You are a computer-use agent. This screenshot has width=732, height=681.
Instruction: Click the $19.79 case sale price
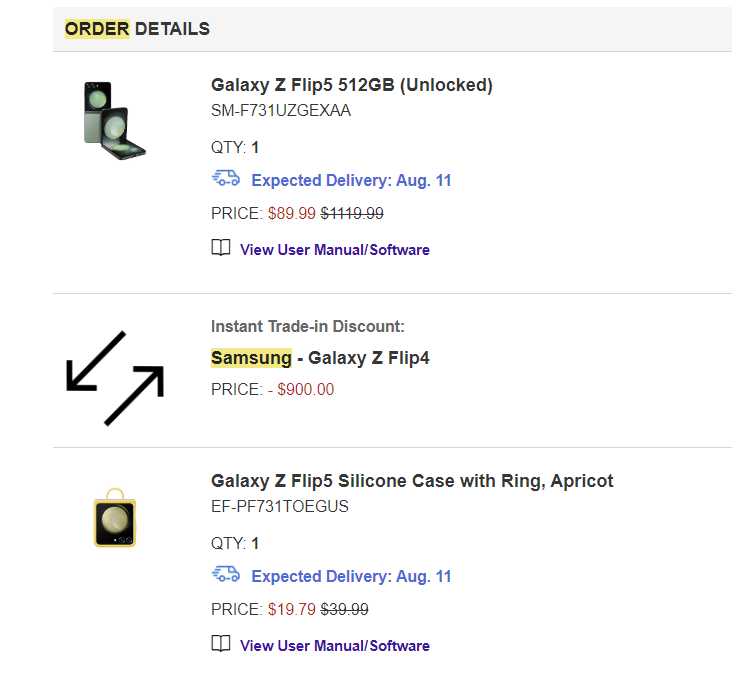(292, 609)
